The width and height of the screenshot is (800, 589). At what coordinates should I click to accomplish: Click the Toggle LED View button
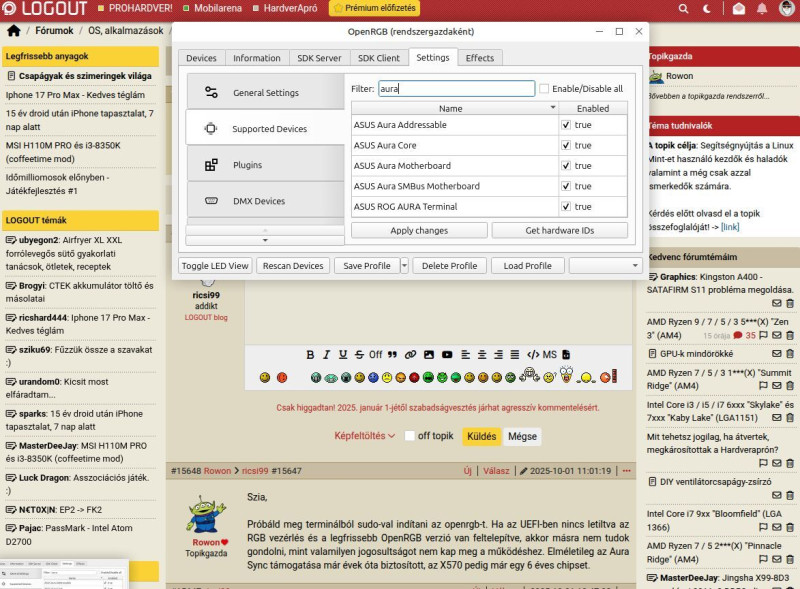pyautogui.click(x=215, y=265)
